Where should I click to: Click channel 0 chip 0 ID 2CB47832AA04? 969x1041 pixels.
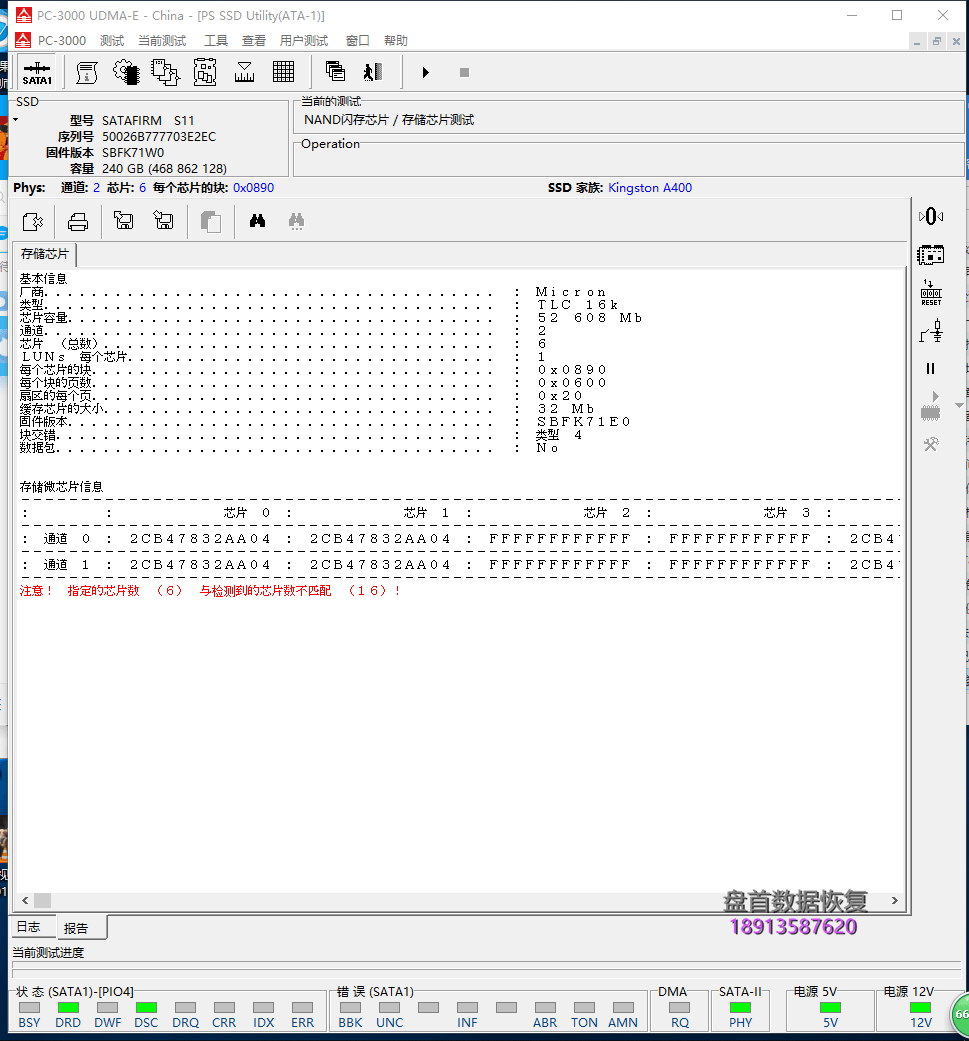coord(200,539)
